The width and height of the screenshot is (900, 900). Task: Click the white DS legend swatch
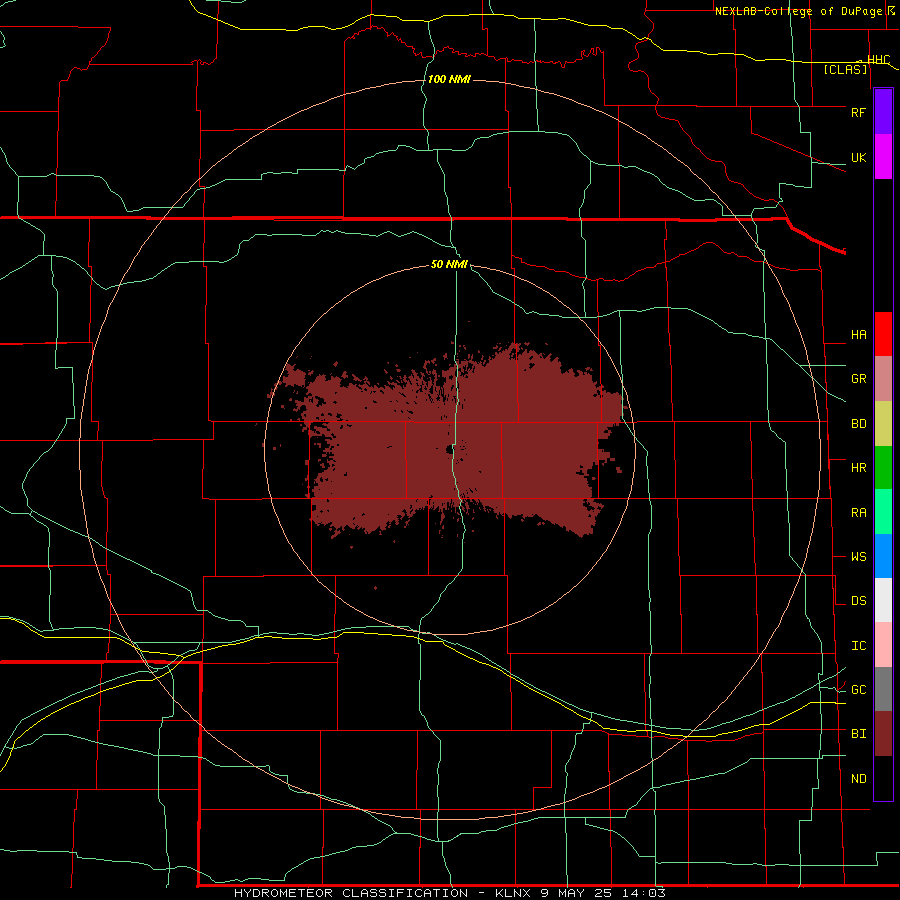pyautogui.click(x=883, y=600)
